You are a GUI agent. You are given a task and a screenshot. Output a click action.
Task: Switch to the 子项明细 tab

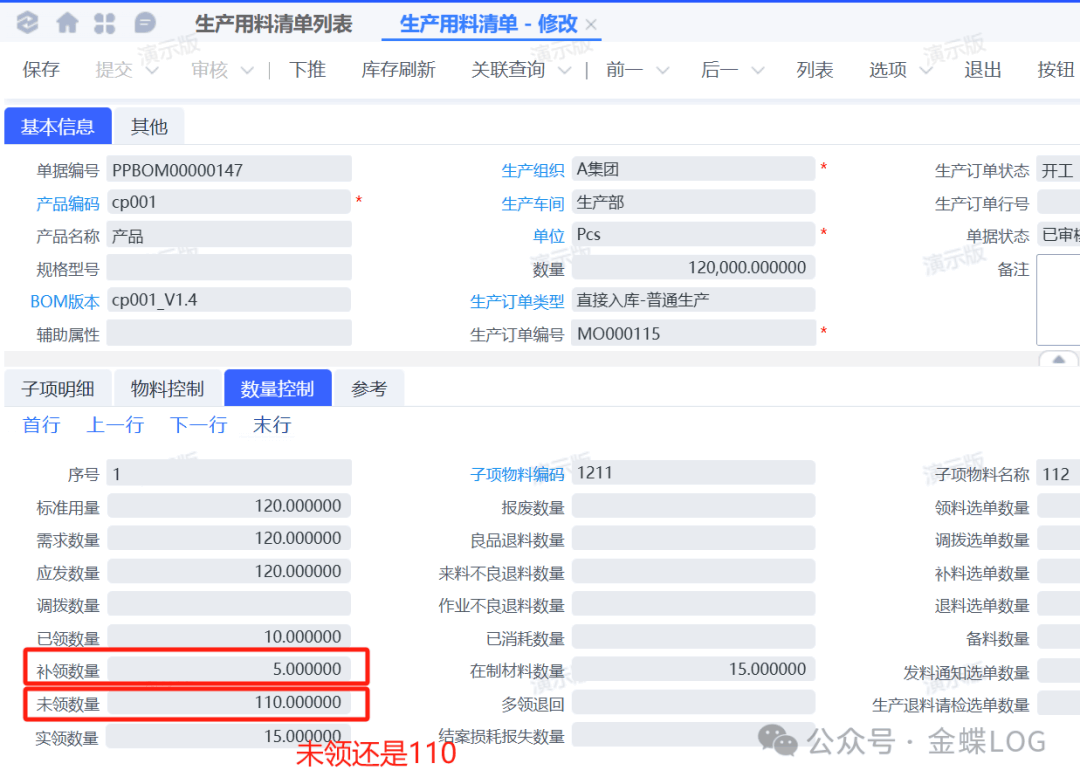coord(58,389)
